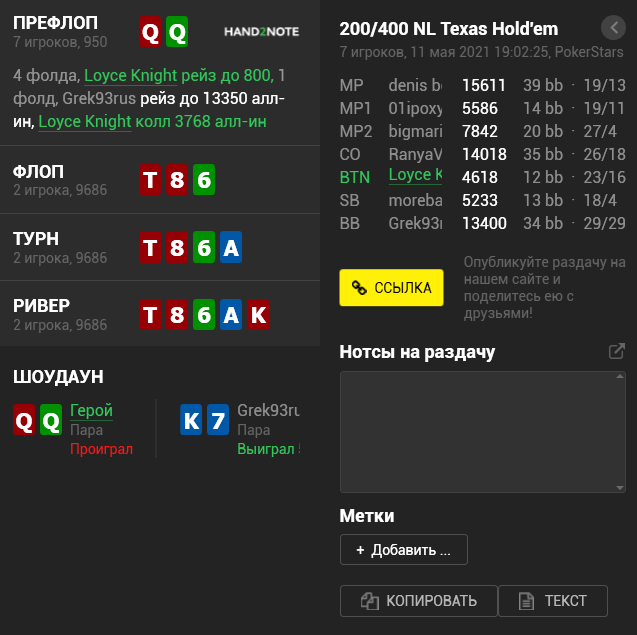Screen dimensions: 637x635
Task: Click the red Q card in preflop
Action: [x=150, y=32]
